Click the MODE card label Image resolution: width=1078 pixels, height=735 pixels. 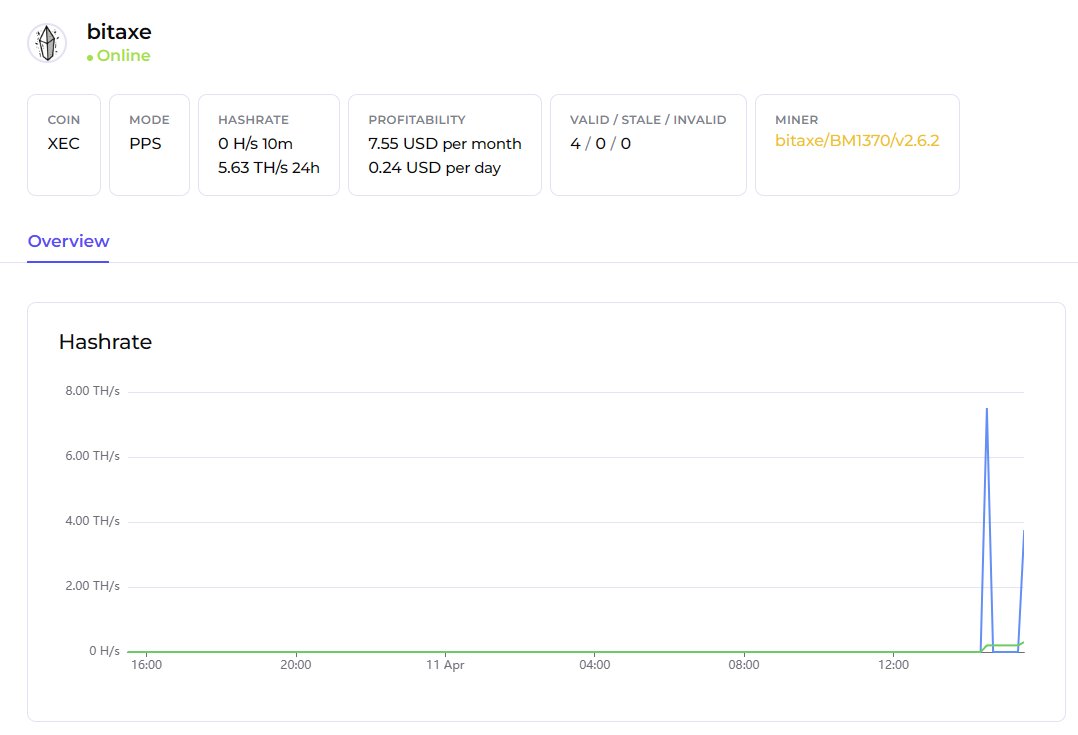point(149,120)
